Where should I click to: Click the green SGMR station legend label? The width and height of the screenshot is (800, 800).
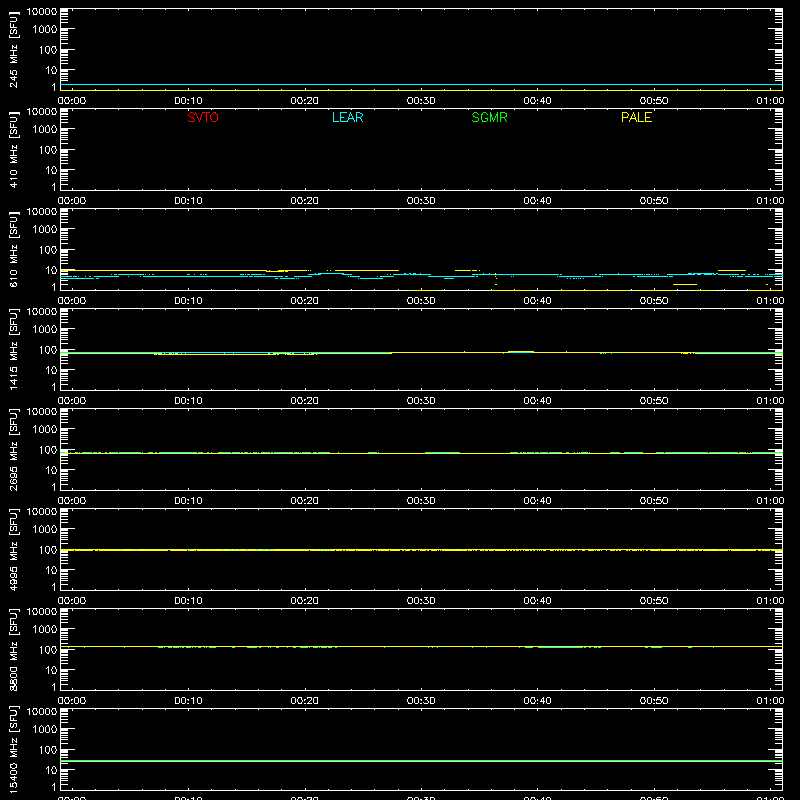(489, 117)
